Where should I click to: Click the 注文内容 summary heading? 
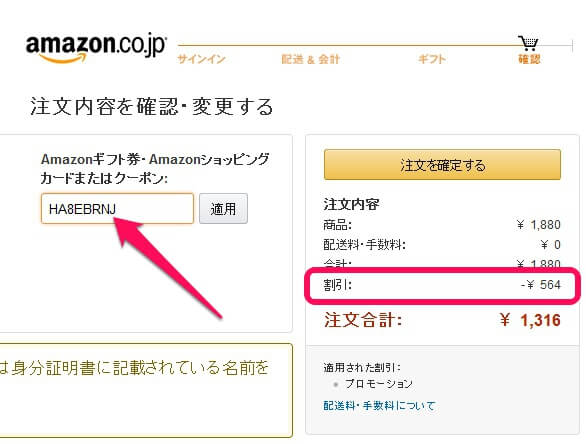click(x=351, y=204)
